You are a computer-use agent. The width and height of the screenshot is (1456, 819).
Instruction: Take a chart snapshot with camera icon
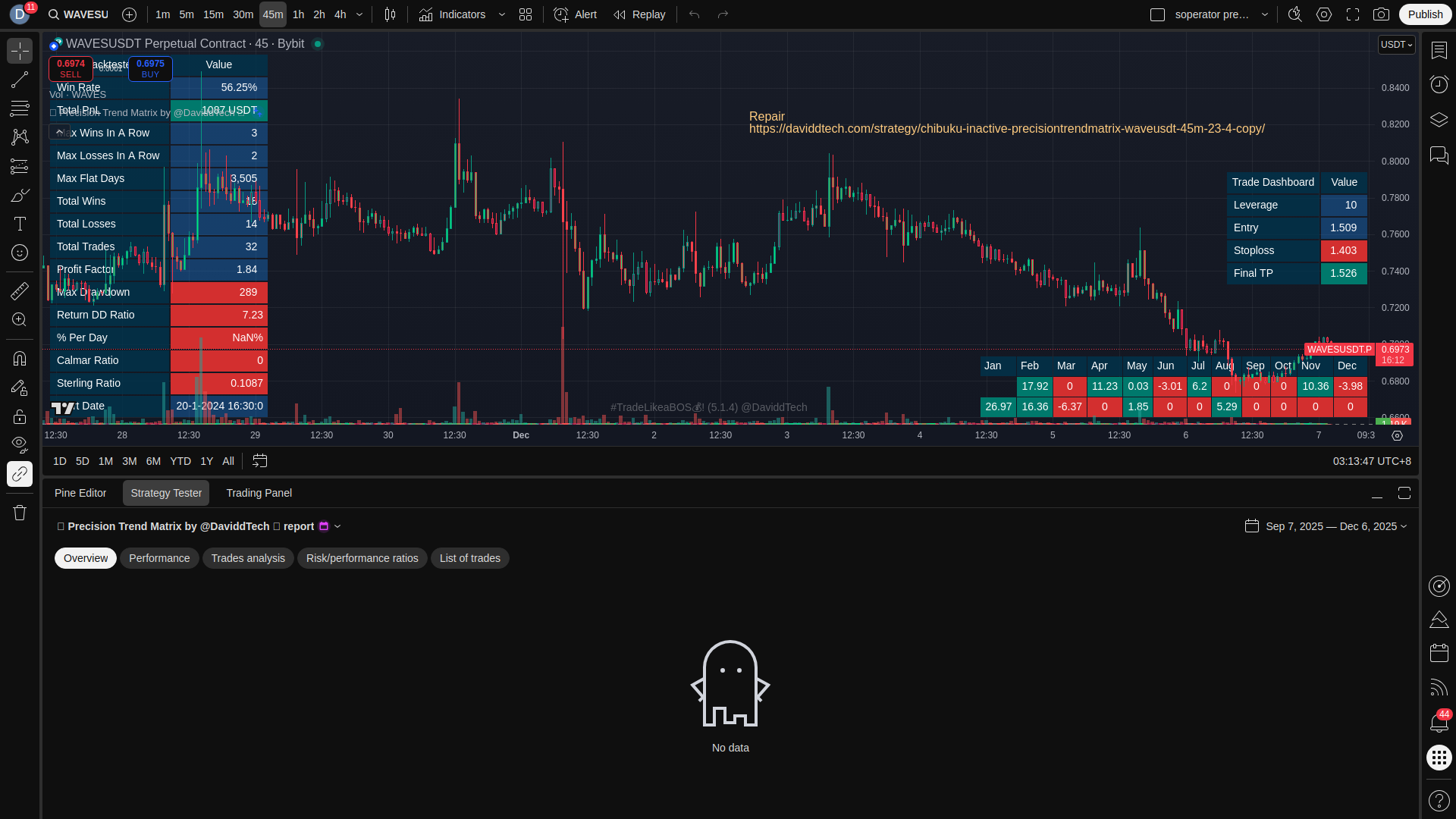(1381, 14)
